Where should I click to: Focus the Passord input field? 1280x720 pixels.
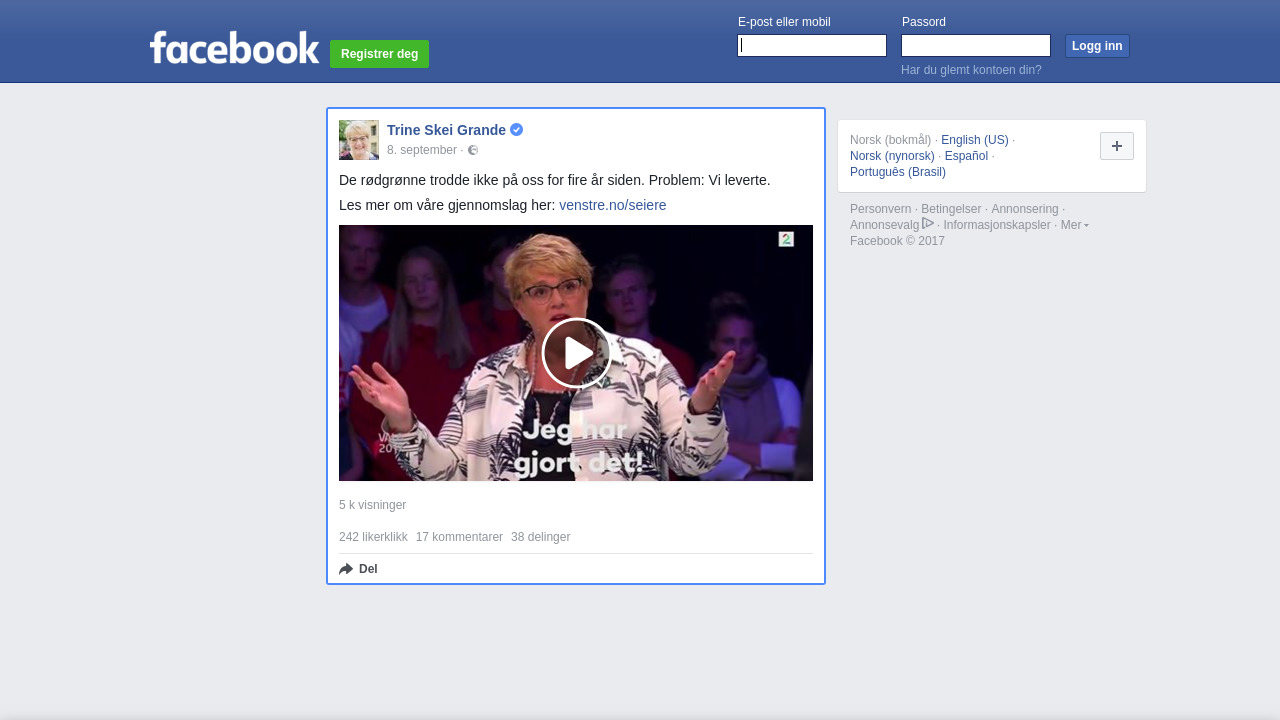tap(976, 46)
